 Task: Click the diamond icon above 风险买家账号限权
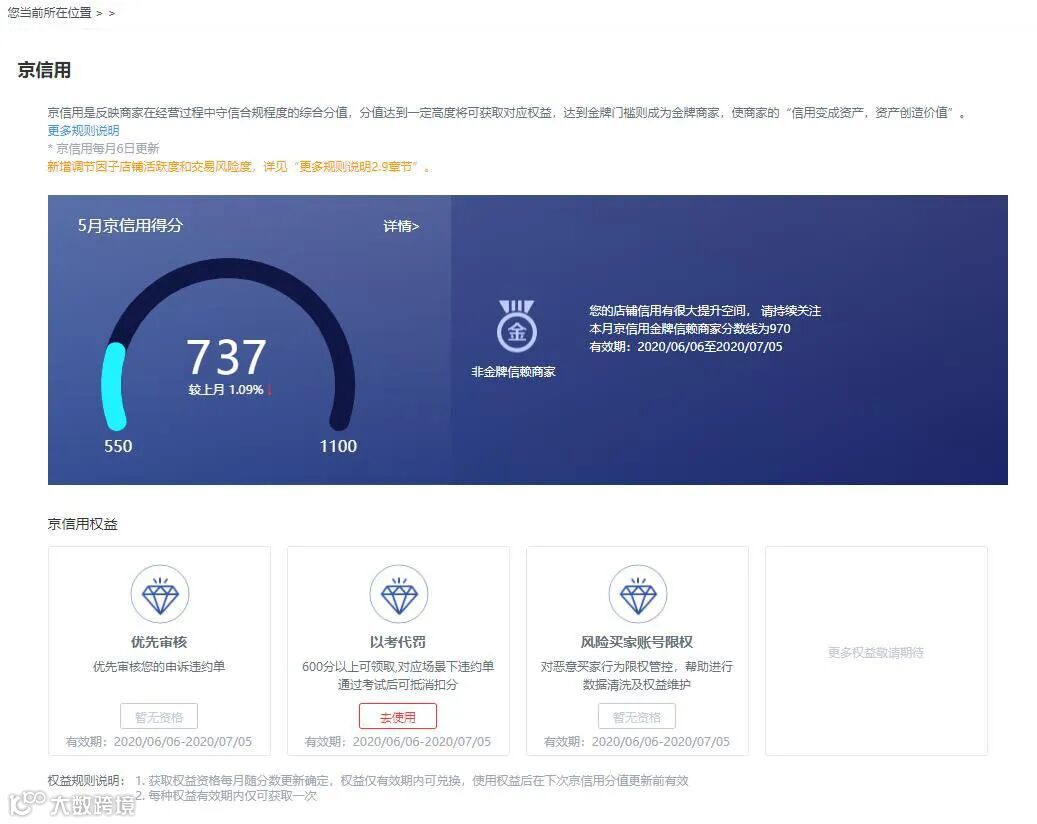[638, 594]
